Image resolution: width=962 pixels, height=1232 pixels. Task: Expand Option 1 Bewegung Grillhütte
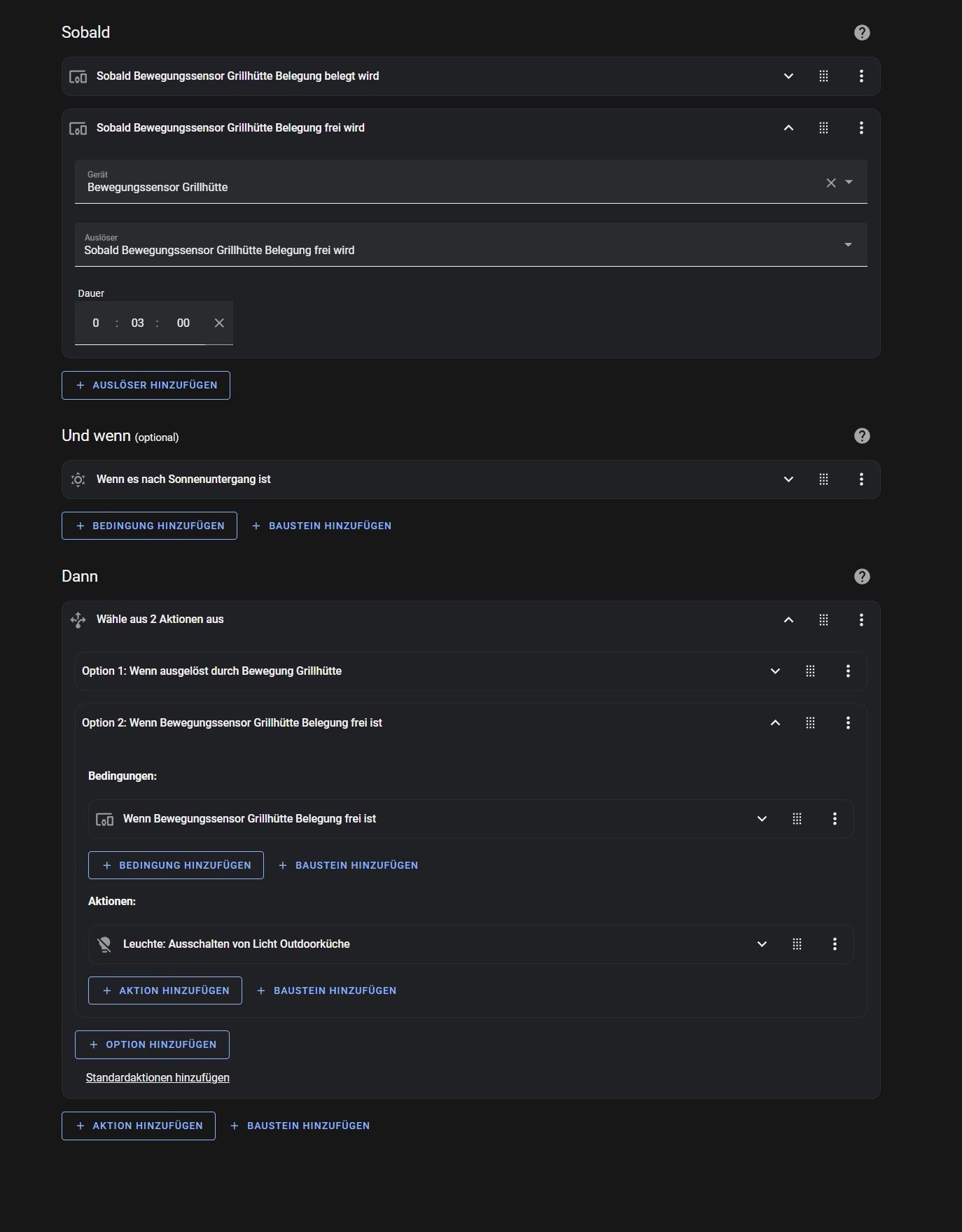point(775,671)
